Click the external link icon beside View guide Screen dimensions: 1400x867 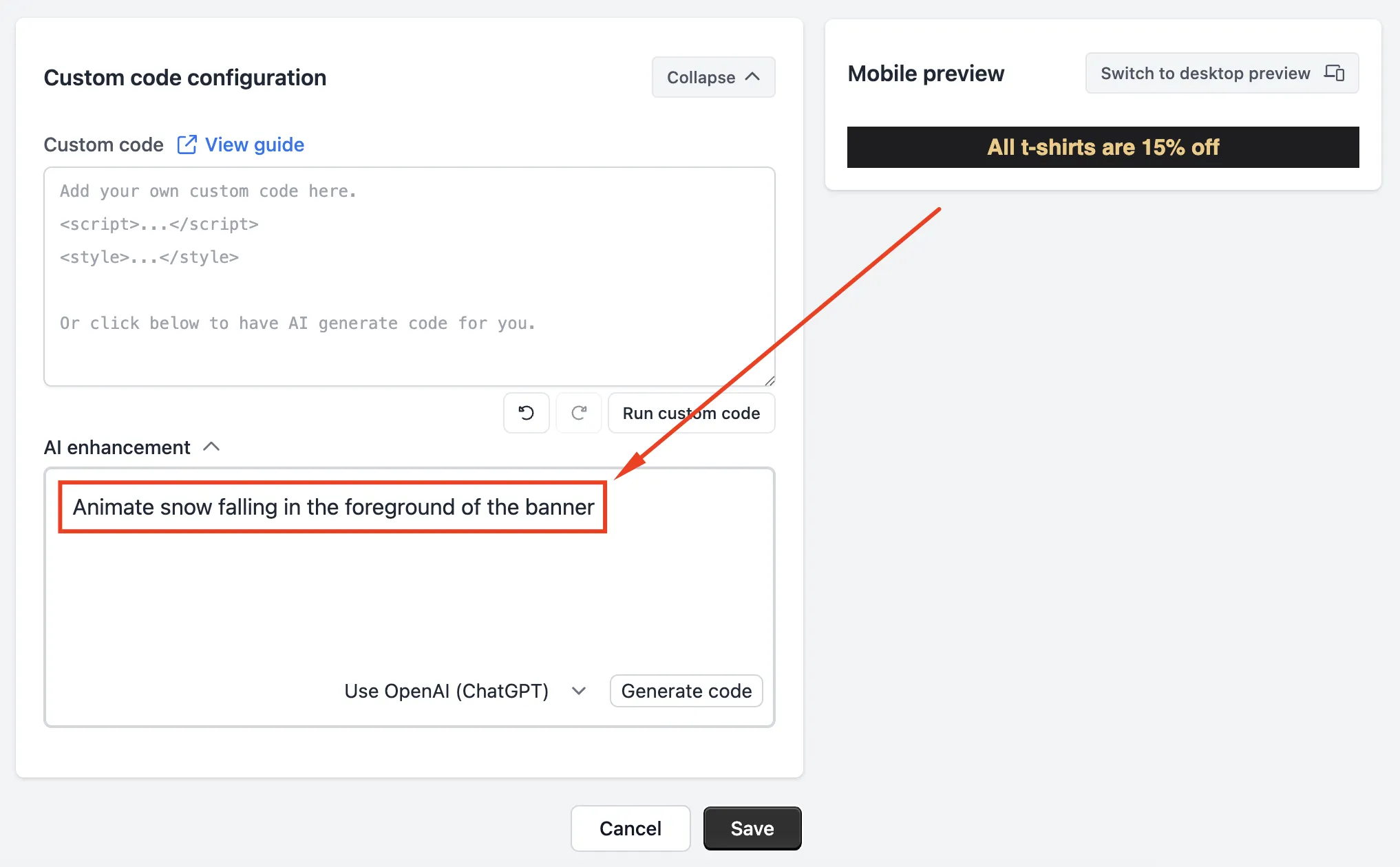coord(187,144)
